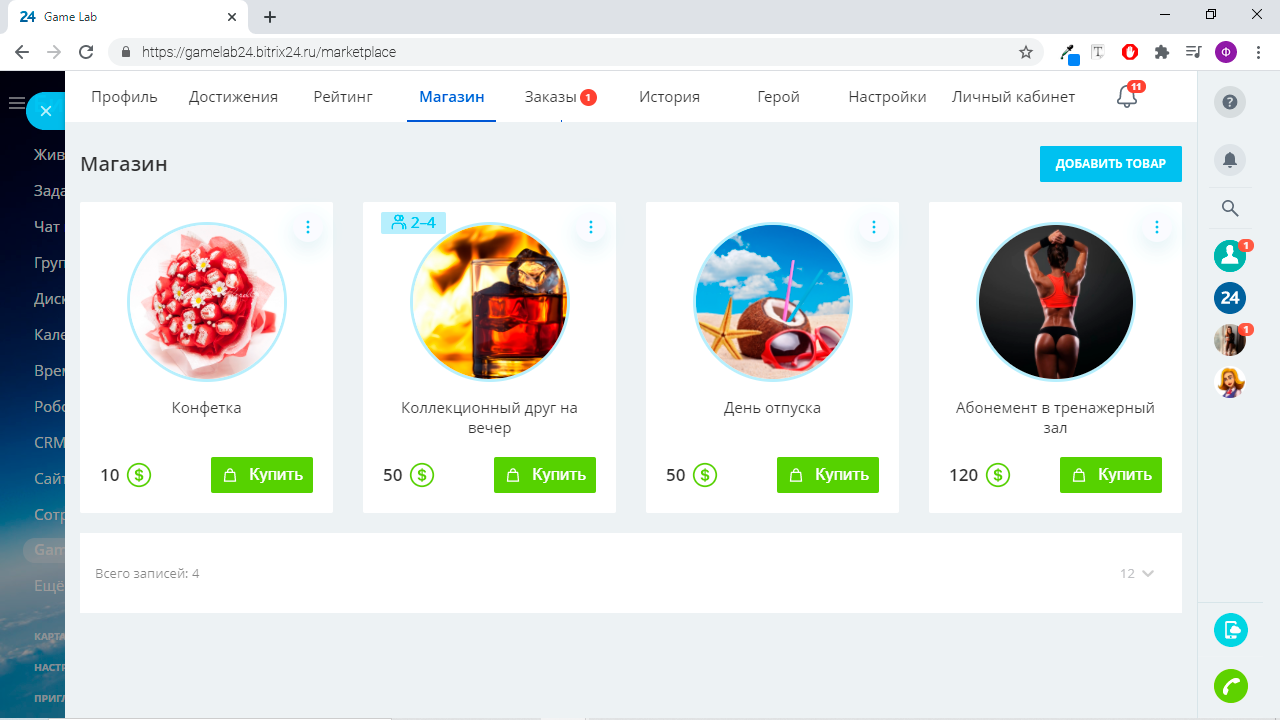Click the T extension icon in the toolbar

[x=1098, y=52]
